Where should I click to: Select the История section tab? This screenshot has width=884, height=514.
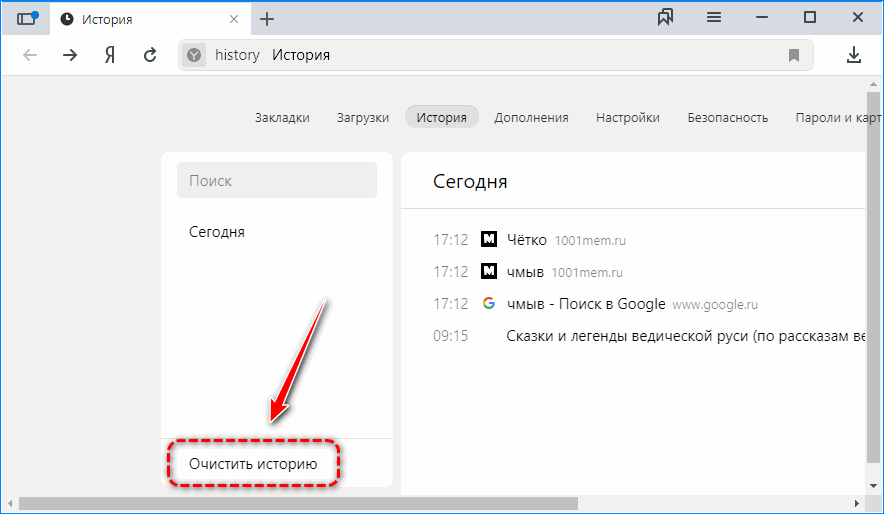point(441,117)
